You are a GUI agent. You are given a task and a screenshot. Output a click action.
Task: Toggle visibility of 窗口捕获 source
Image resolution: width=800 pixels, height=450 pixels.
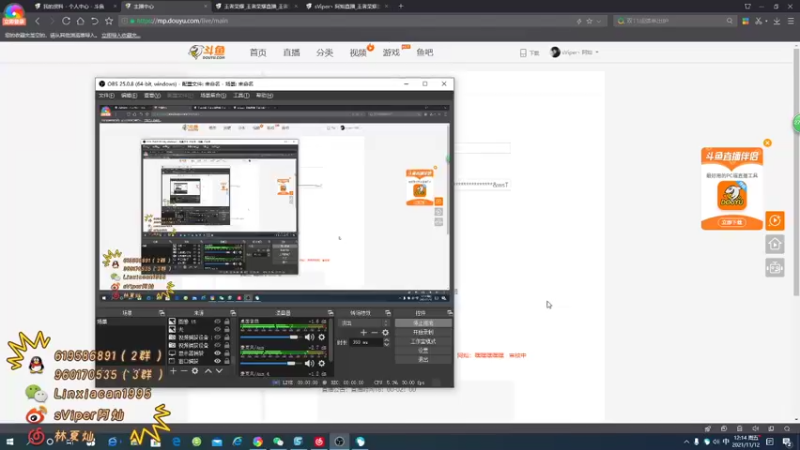pos(217,361)
